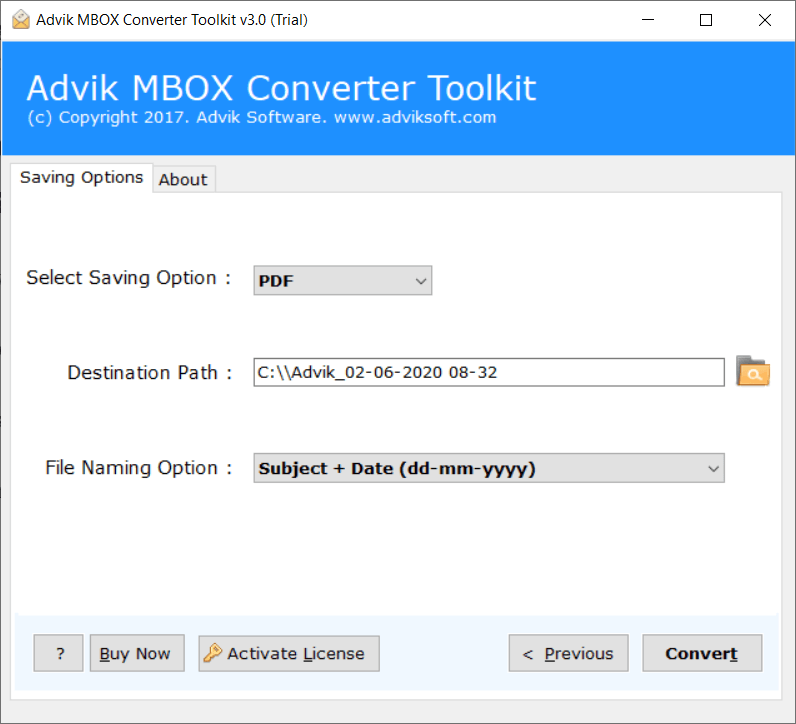Image resolution: width=796 pixels, height=724 pixels.
Task: Open the Select Saving Option dropdown
Action: click(x=343, y=280)
